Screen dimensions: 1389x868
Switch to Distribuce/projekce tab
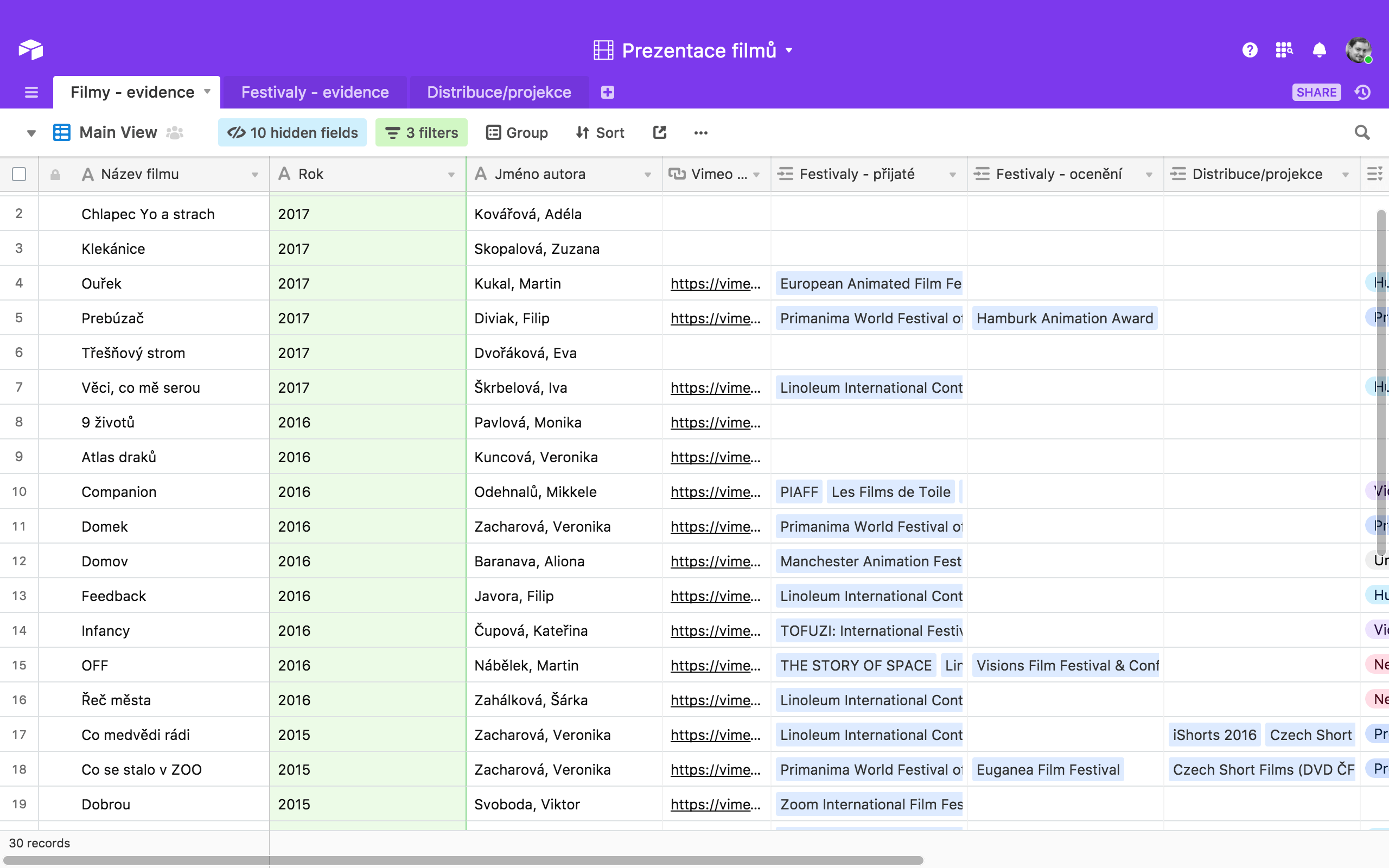[498, 92]
